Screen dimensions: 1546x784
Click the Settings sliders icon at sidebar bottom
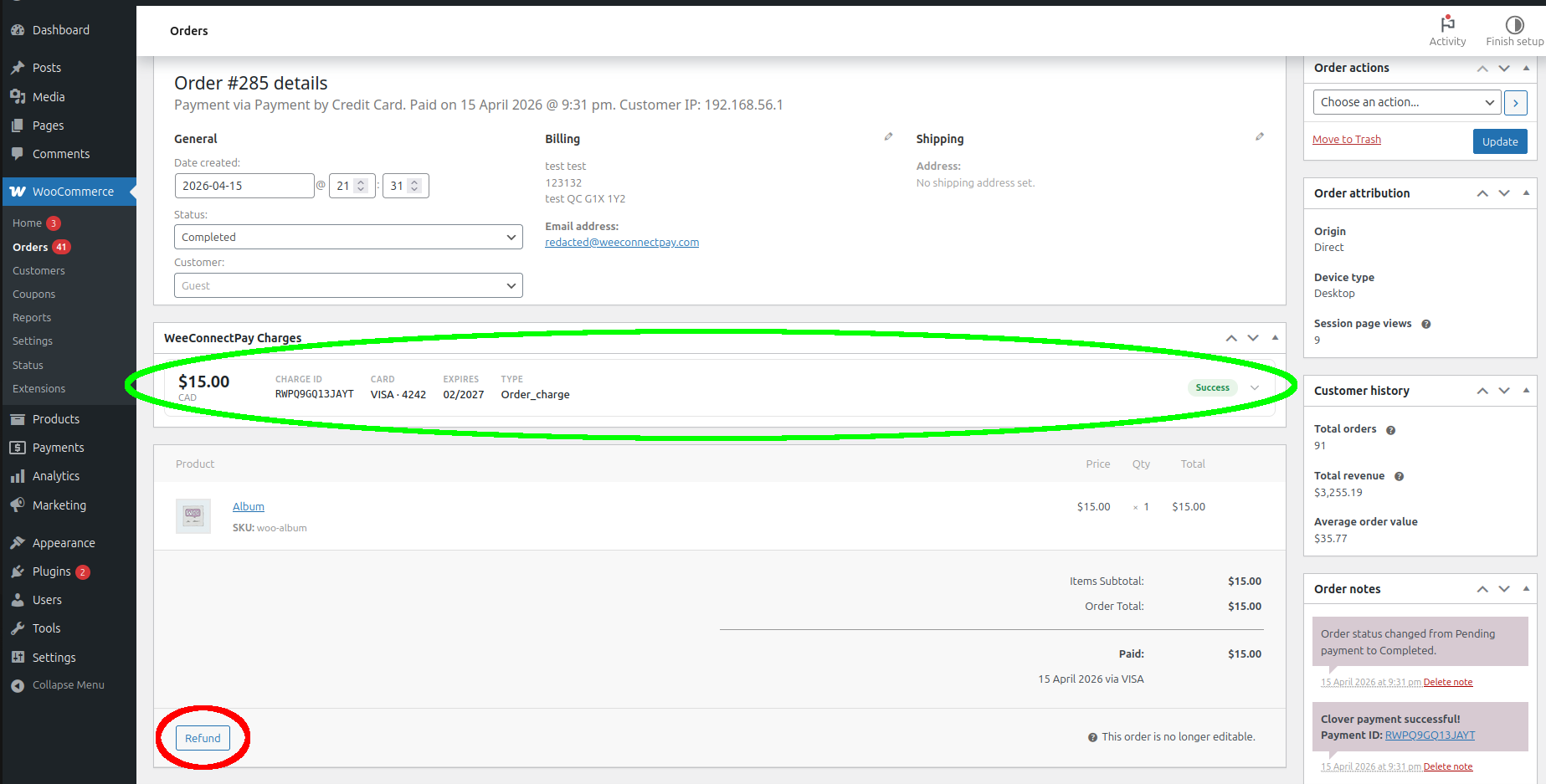(18, 658)
